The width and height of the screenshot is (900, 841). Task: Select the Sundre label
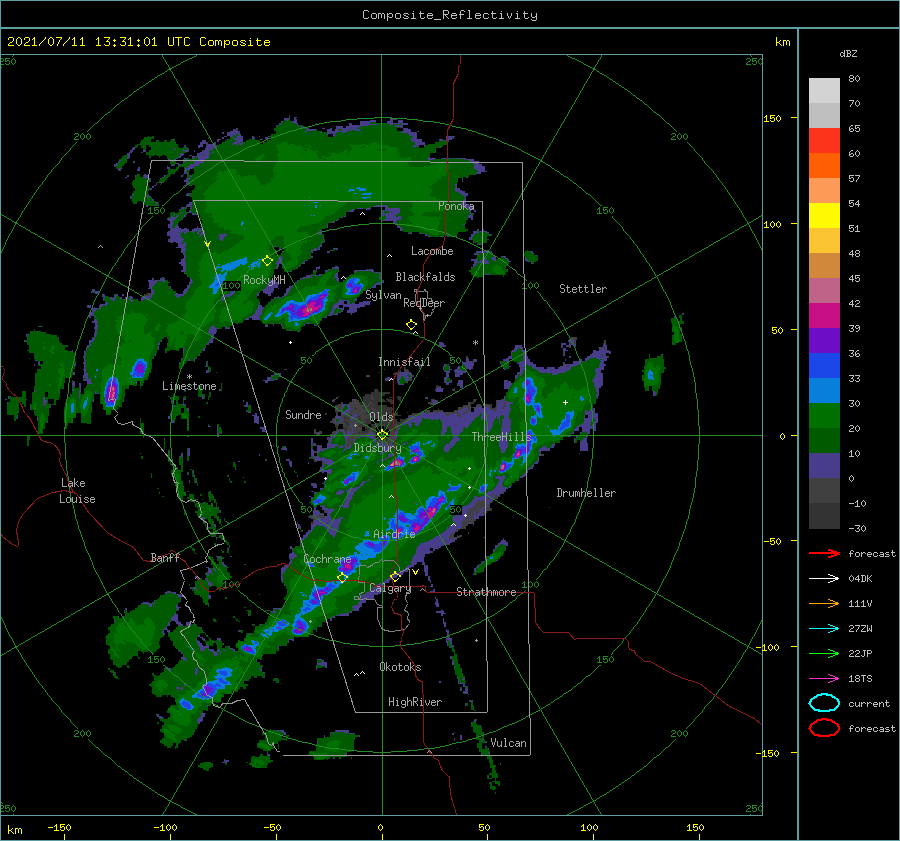[303, 414]
